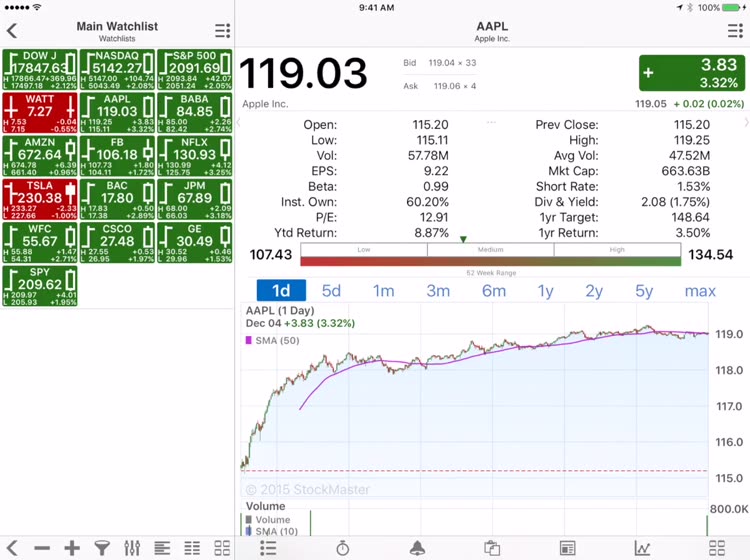The height and width of the screenshot is (560, 750).
Task: Open the portfolio copy icon
Action: click(492, 548)
